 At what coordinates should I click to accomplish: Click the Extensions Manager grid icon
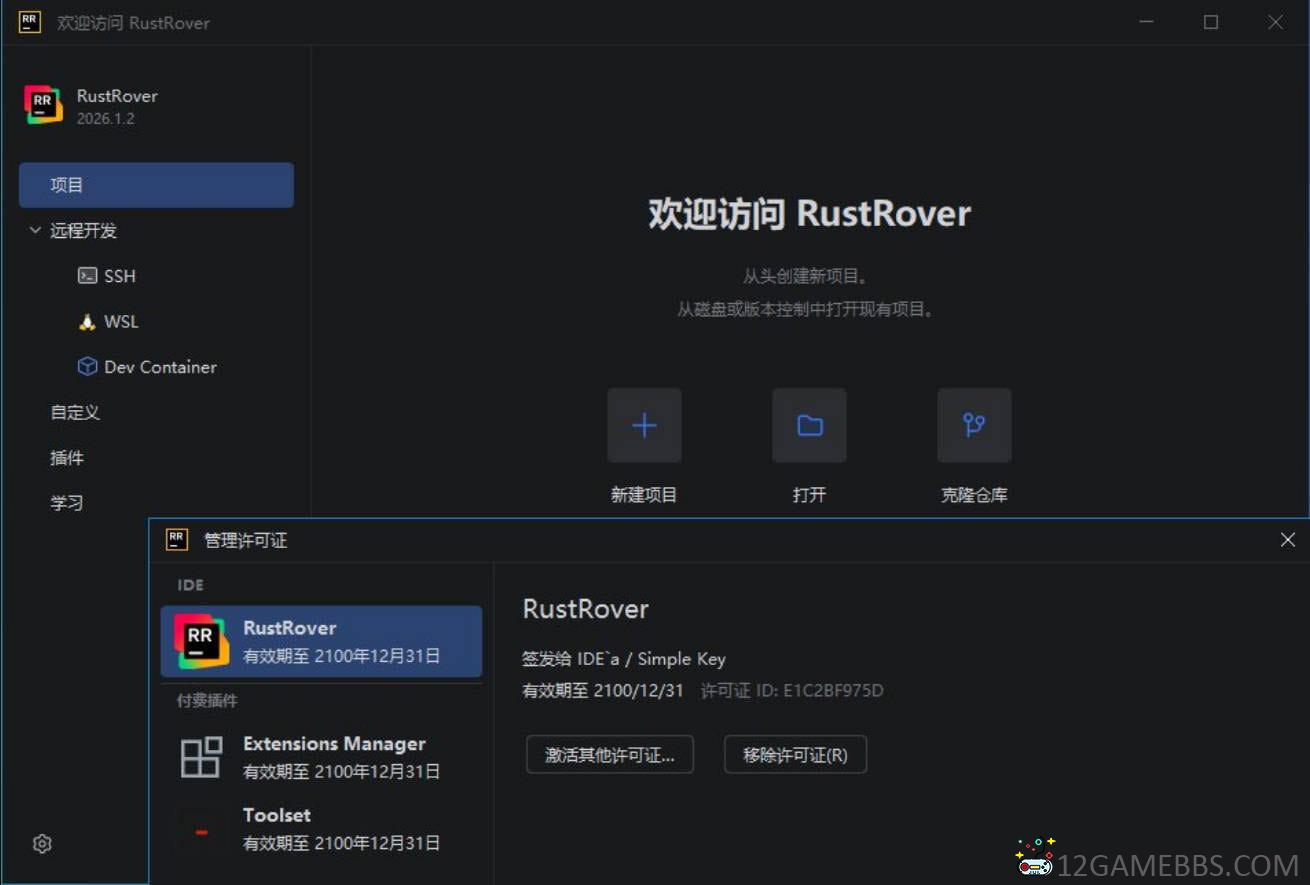201,757
